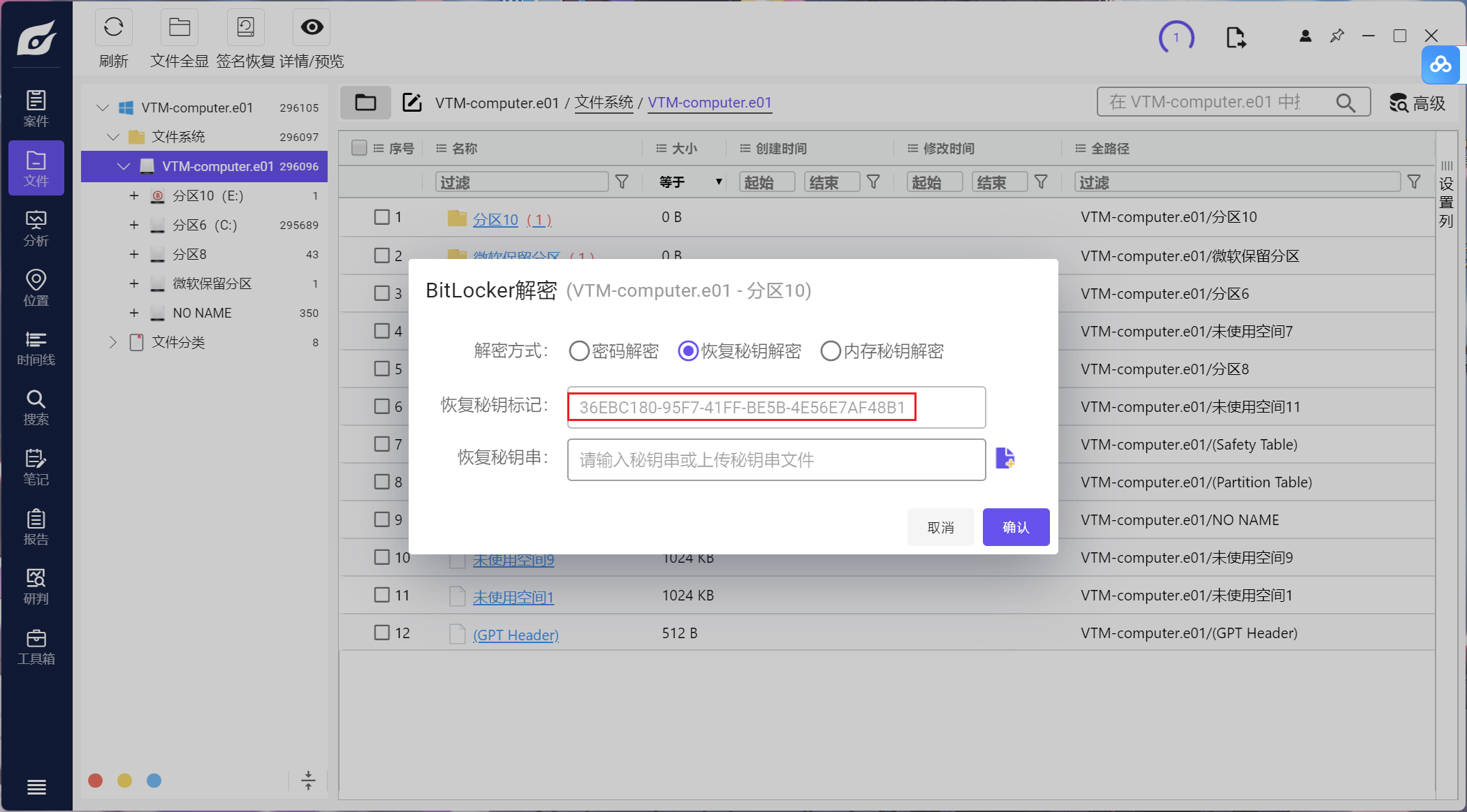This screenshot has width=1467, height=812.
Task: Click the pin window icon
Action: 1337,36
